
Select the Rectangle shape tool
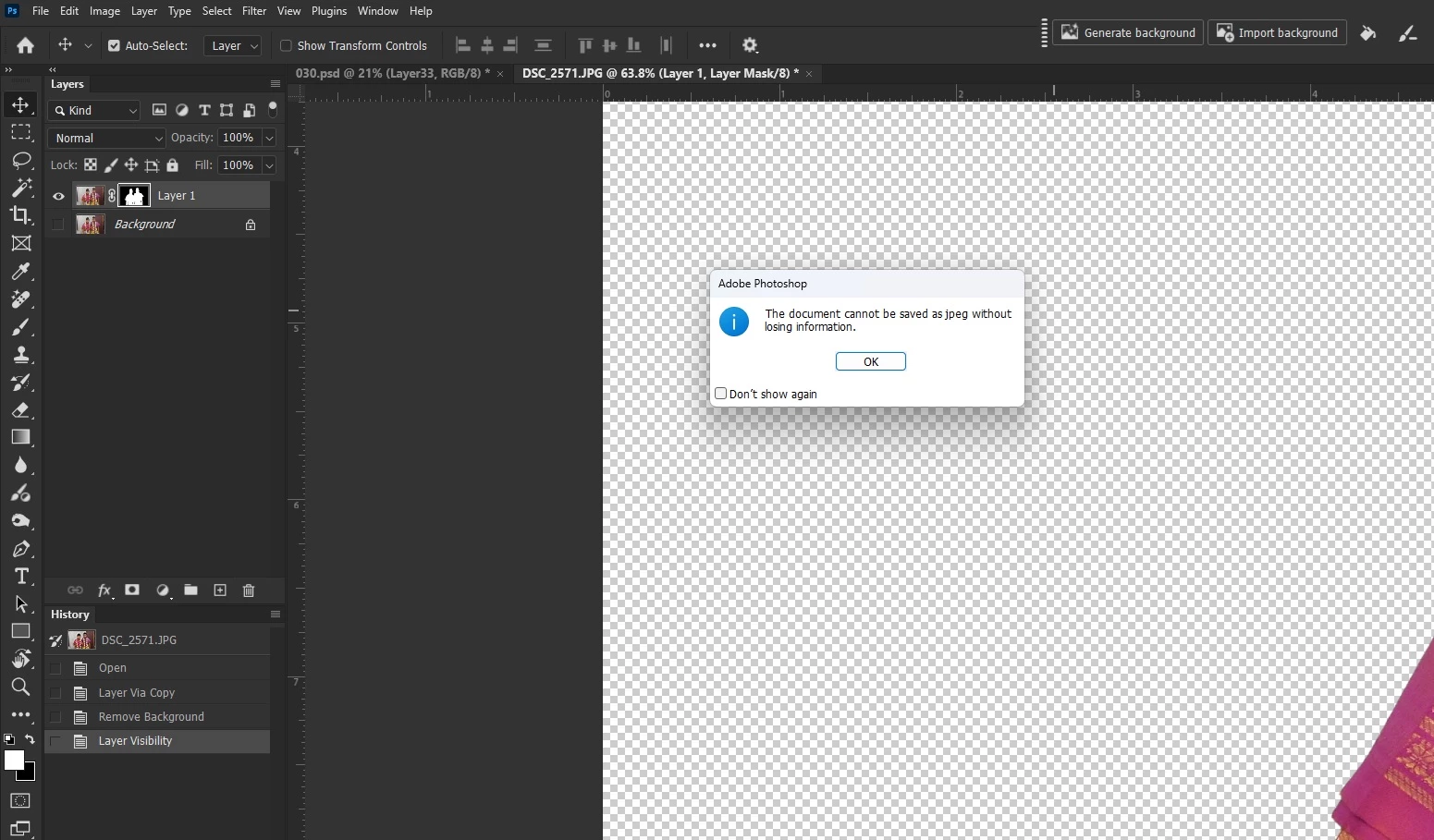20,631
